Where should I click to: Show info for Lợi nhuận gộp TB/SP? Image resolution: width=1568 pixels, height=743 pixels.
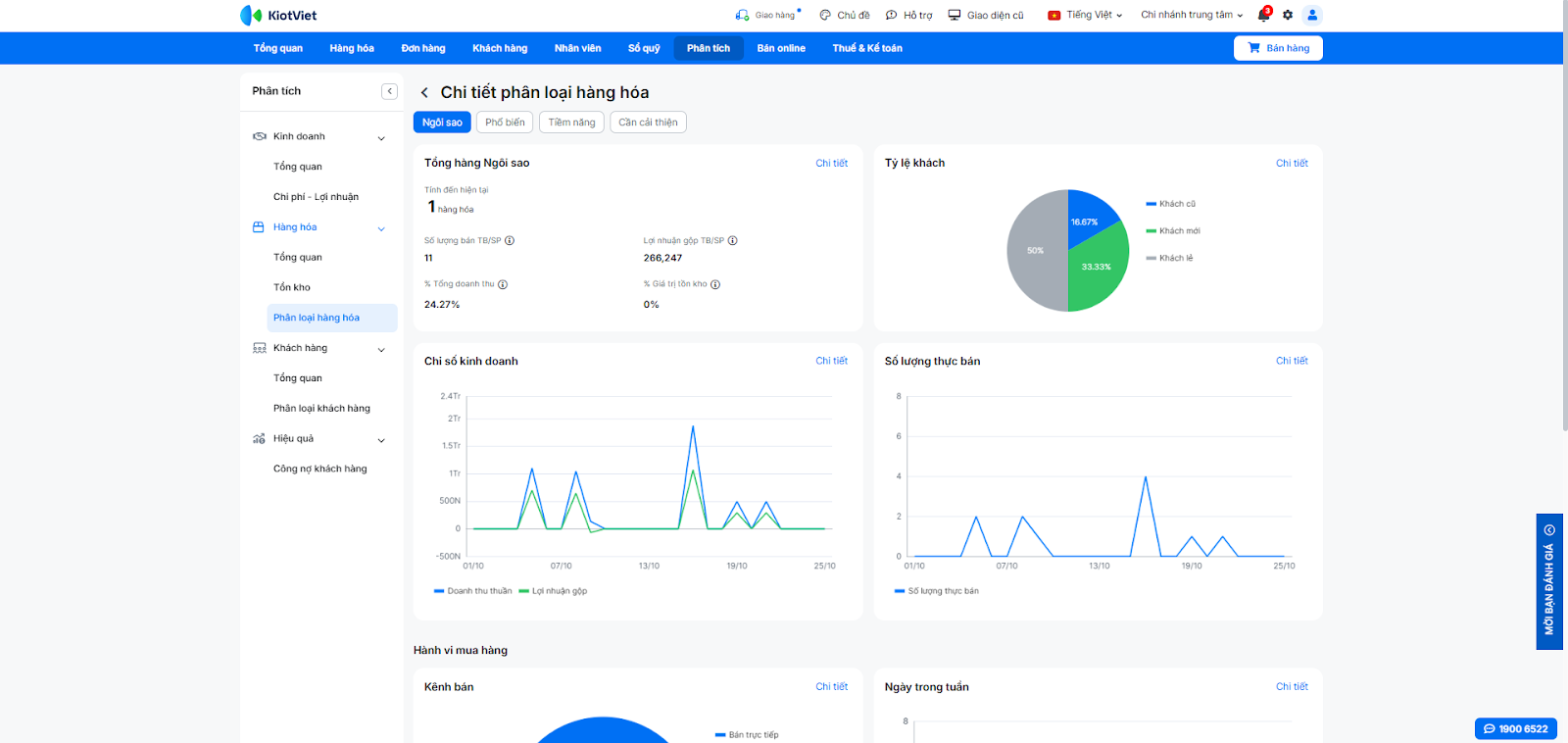pos(733,241)
